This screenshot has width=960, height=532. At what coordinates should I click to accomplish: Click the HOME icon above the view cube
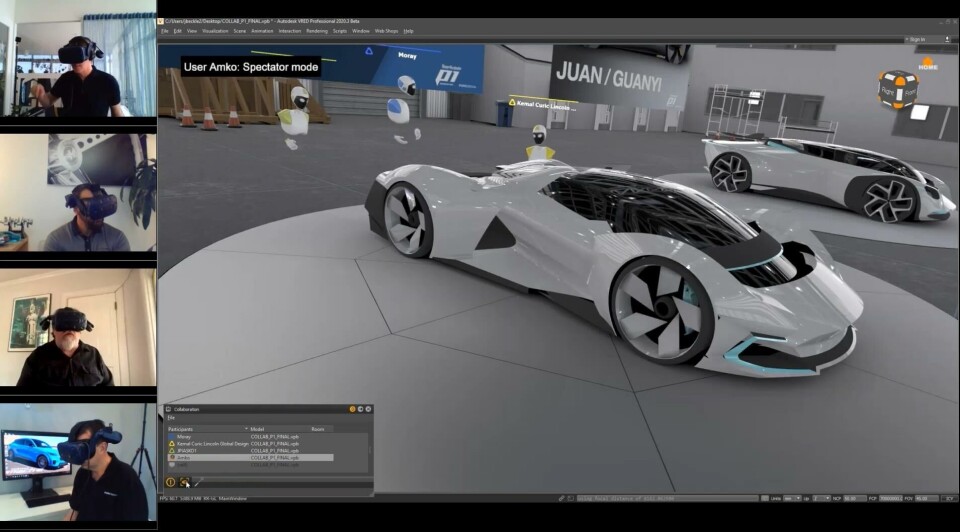pyautogui.click(x=928, y=64)
